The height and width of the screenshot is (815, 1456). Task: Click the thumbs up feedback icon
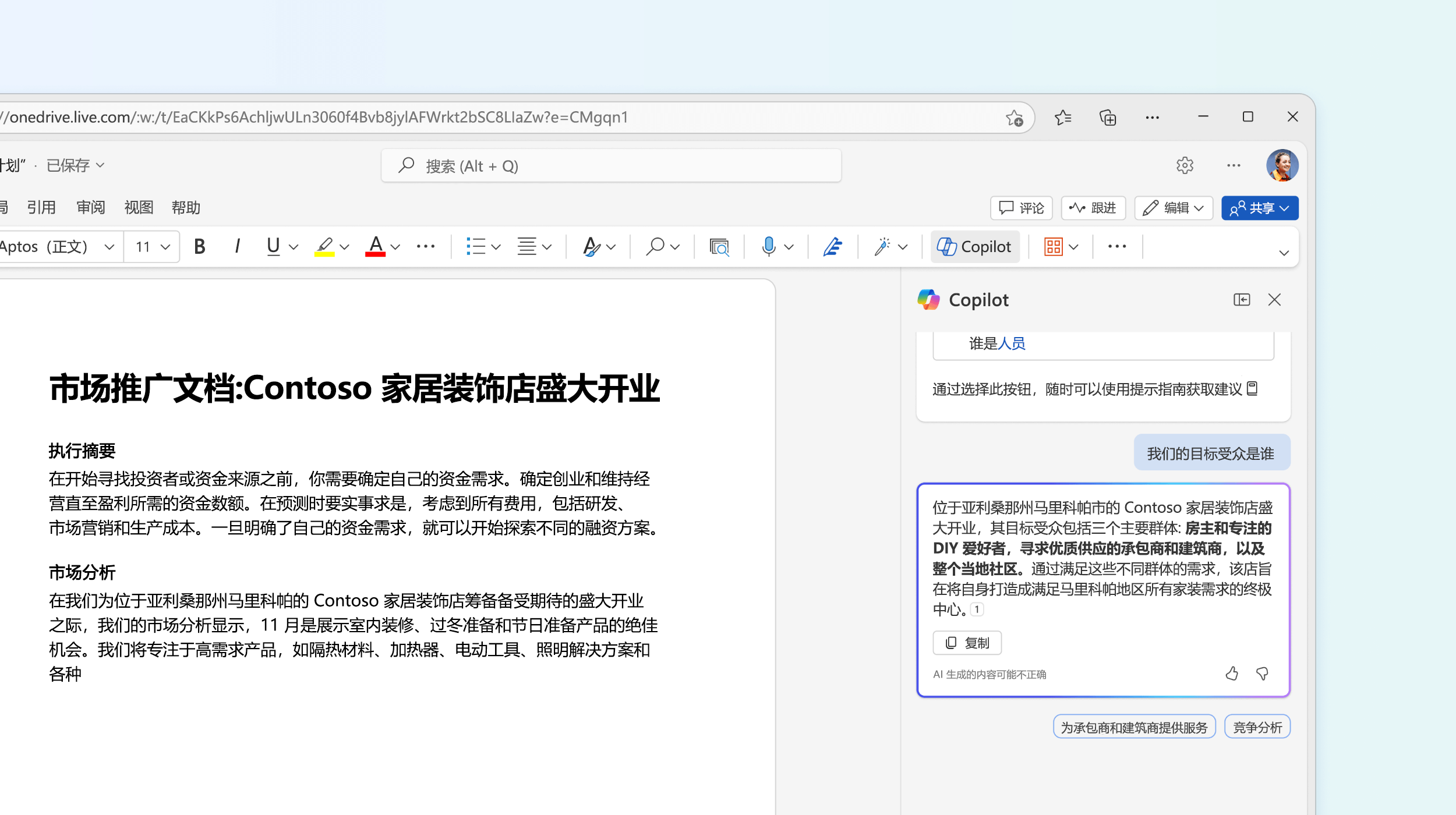1232,673
